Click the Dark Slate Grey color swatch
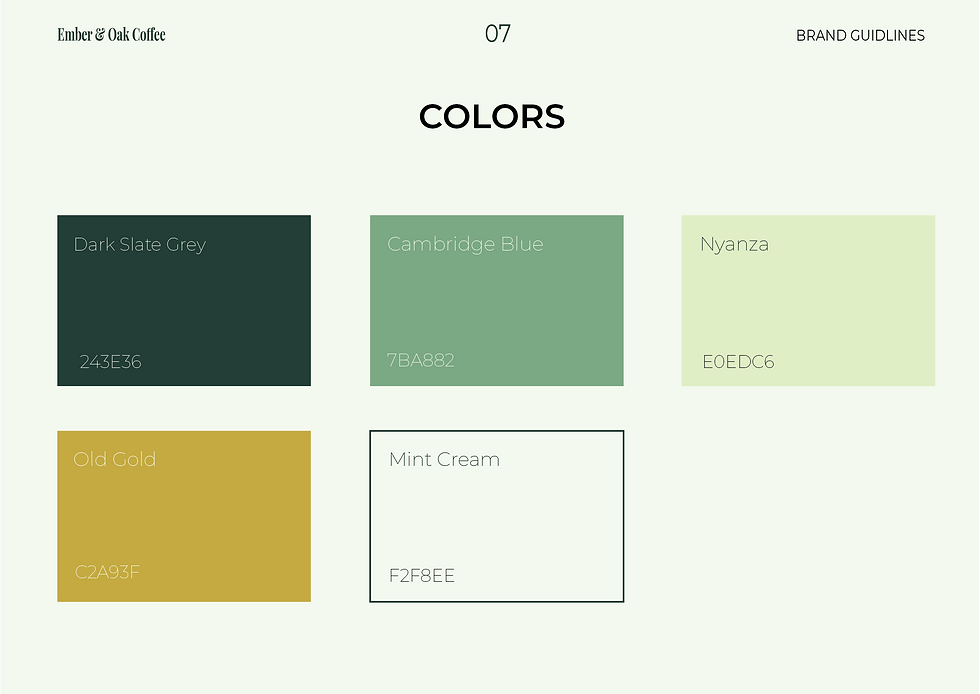Image resolution: width=980 pixels, height=694 pixels. coord(184,300)
